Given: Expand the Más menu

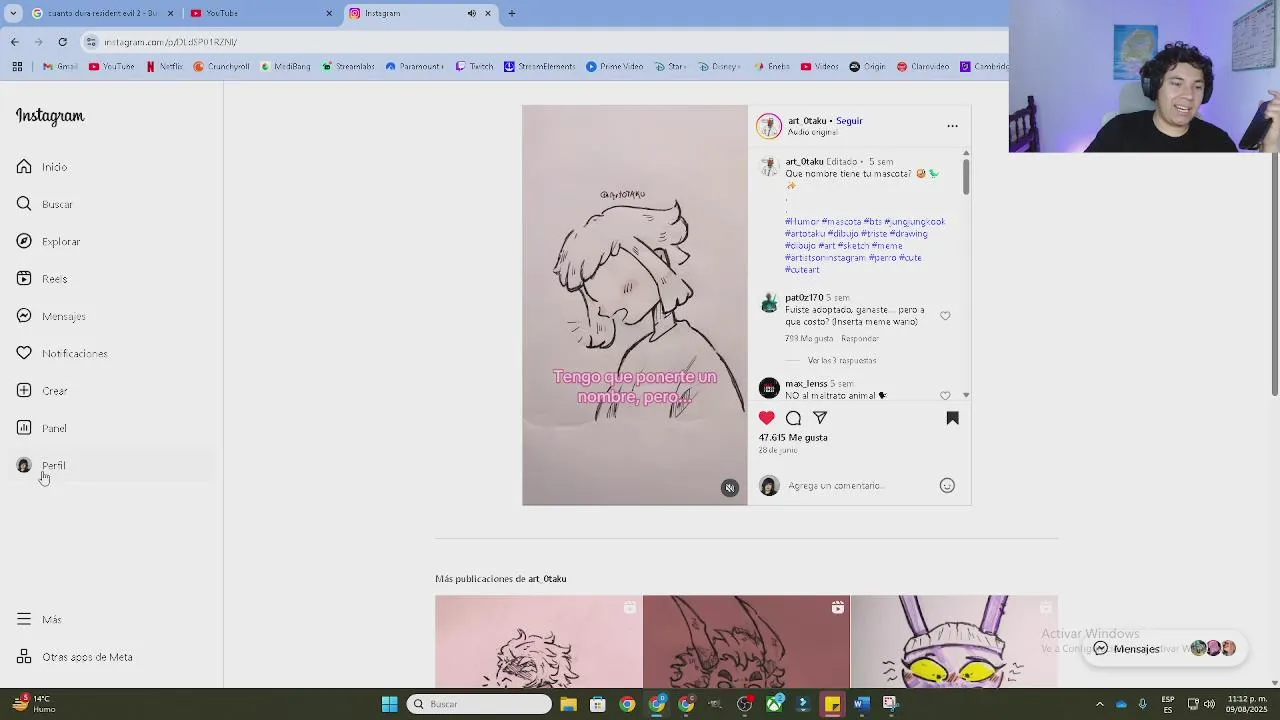Looking at the screenshot, I should click(x=39, y=619).
